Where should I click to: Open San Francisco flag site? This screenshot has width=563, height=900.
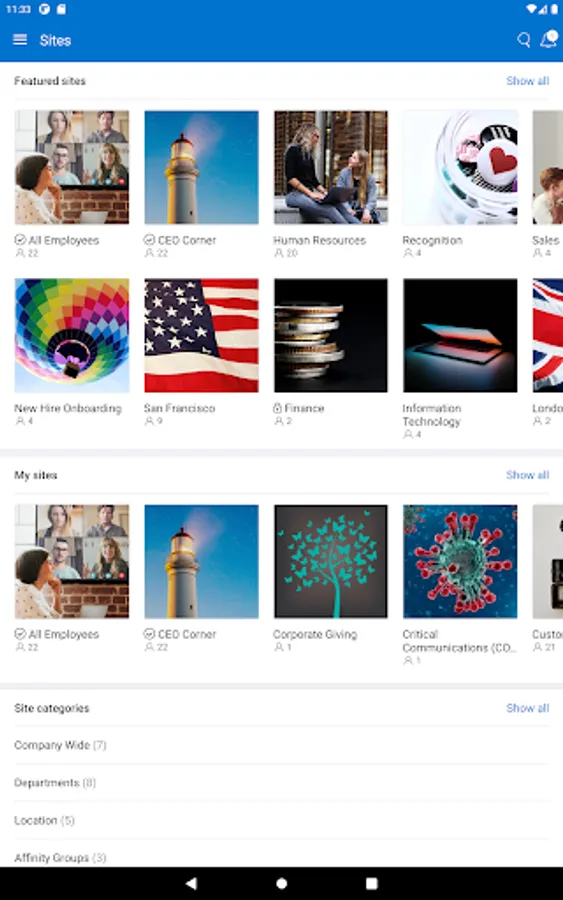[201, 335]
